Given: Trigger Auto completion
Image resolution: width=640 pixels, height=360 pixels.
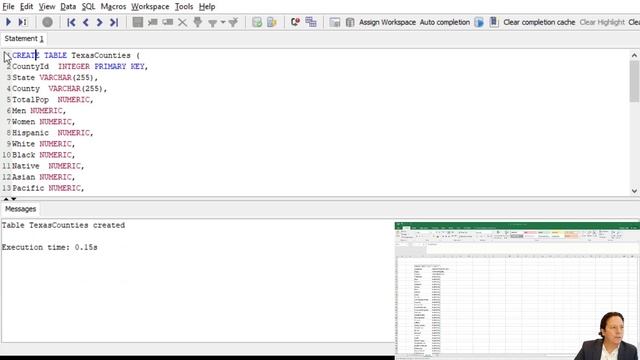Looking at the screenshot, I should point(445,22).
